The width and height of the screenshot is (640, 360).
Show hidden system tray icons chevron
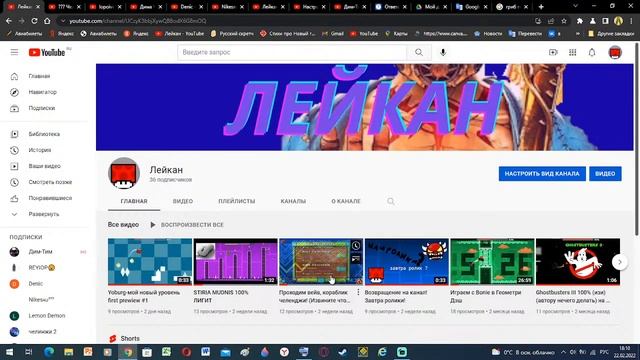coord(563,352)
